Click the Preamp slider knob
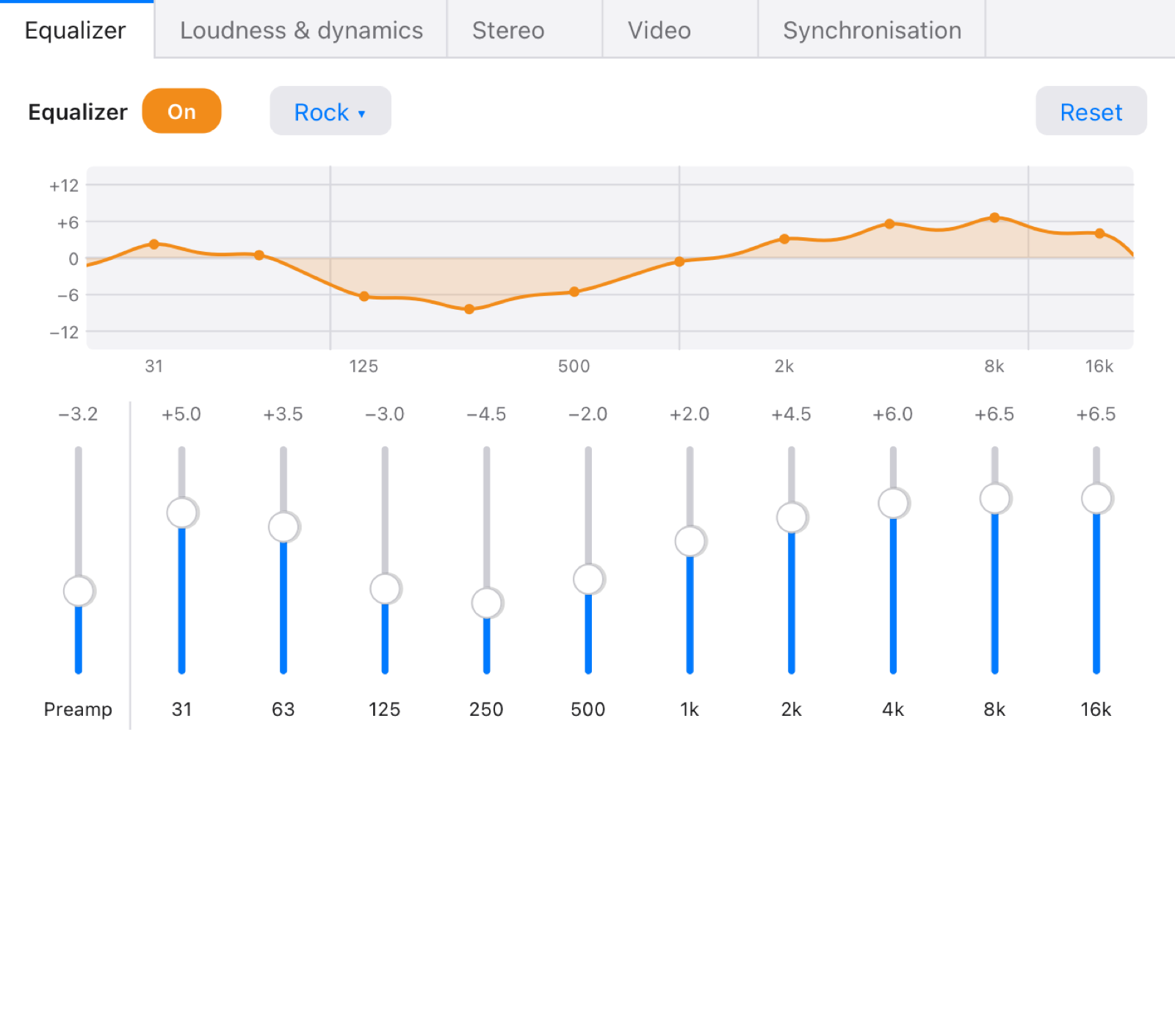Screen dimensions: 1175x1036 pos(79,590)
